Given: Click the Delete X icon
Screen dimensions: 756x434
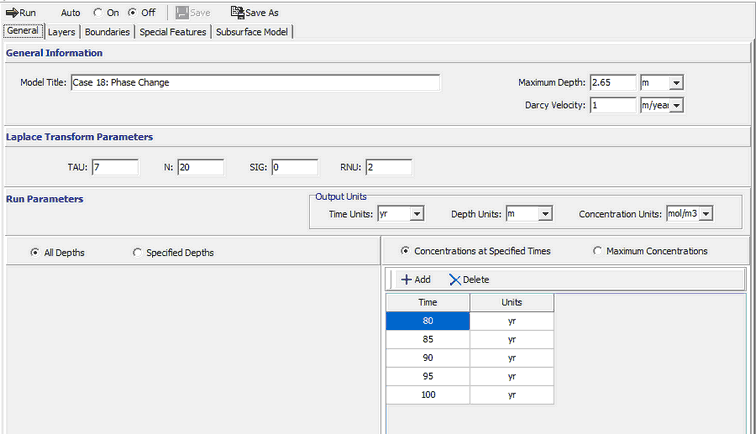Looking at the screenshot, I should coord(455,279).
